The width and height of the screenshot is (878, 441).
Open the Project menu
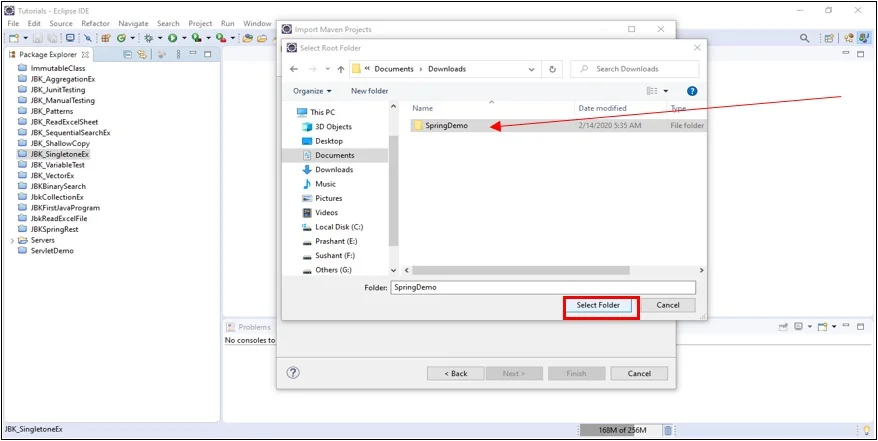coord(200,24)
